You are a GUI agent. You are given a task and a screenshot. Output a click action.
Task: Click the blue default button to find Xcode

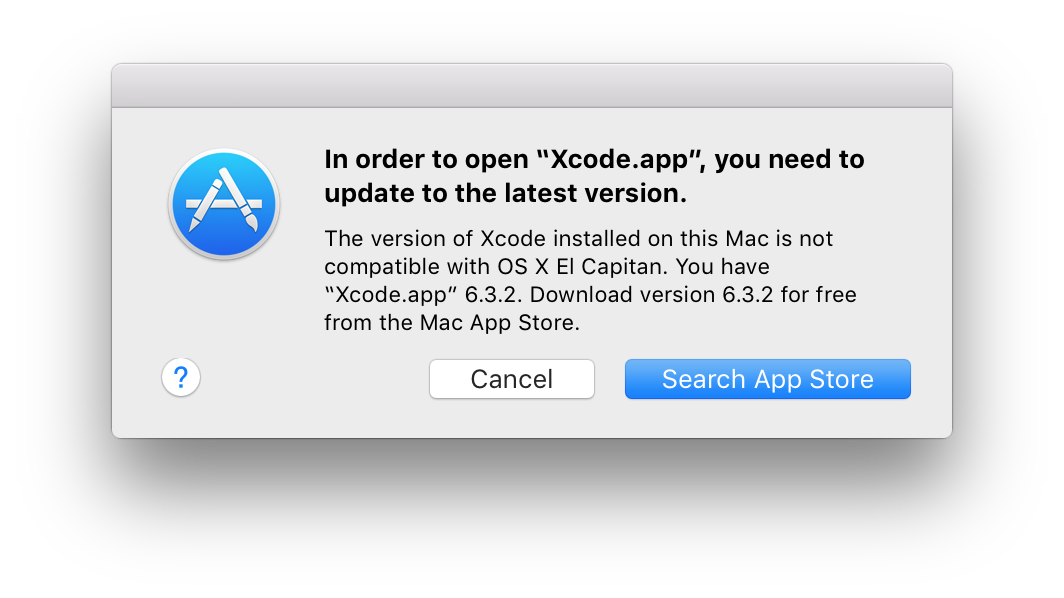767,379
